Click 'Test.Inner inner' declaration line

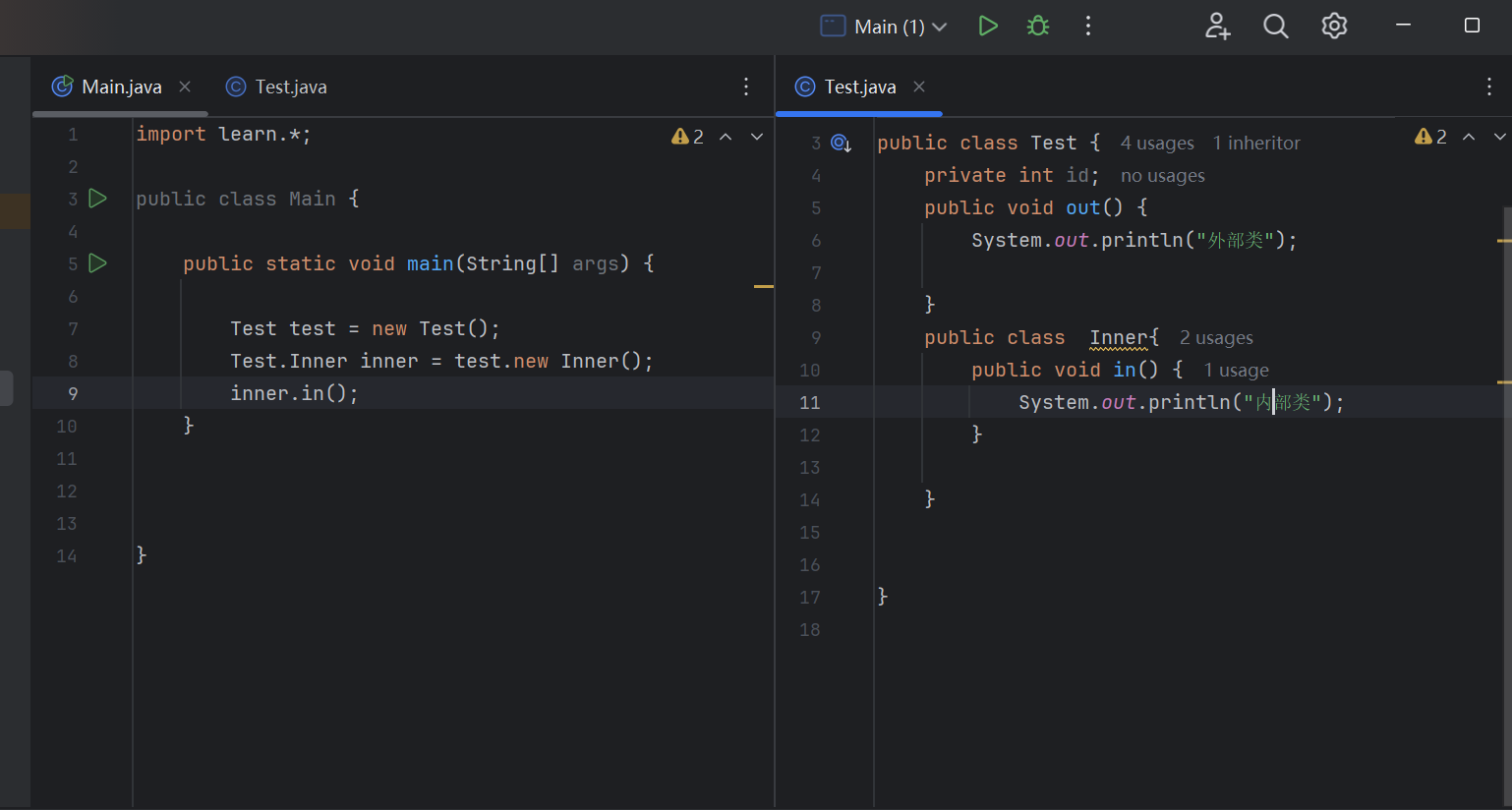pyautogui.click(x=442, y=361)
